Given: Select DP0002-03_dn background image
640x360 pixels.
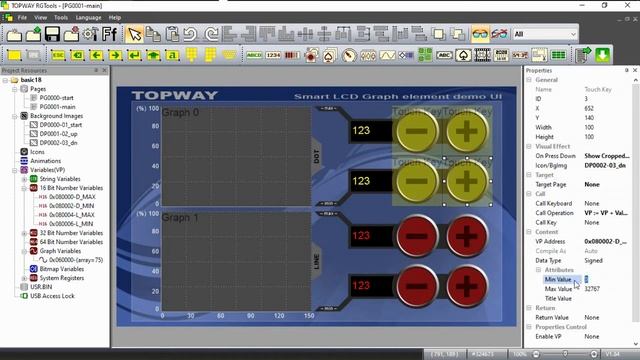Looking at the screenshot, I should click(58, 143).
